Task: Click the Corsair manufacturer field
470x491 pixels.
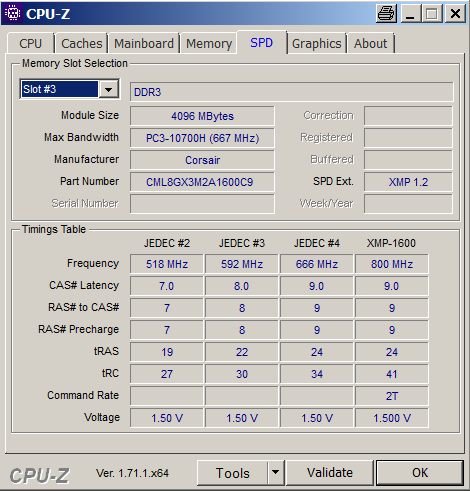Action: (202, 160)
